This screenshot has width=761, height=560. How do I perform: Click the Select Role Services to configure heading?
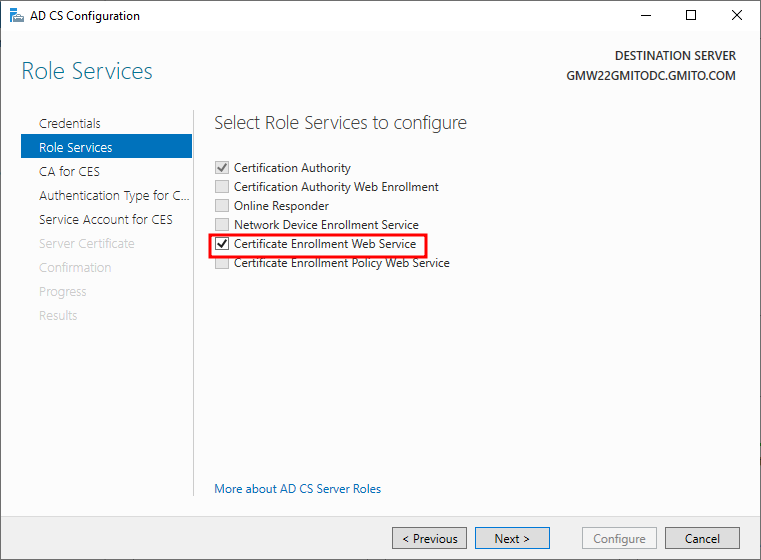pyautogui.click(x=340, y=123)
